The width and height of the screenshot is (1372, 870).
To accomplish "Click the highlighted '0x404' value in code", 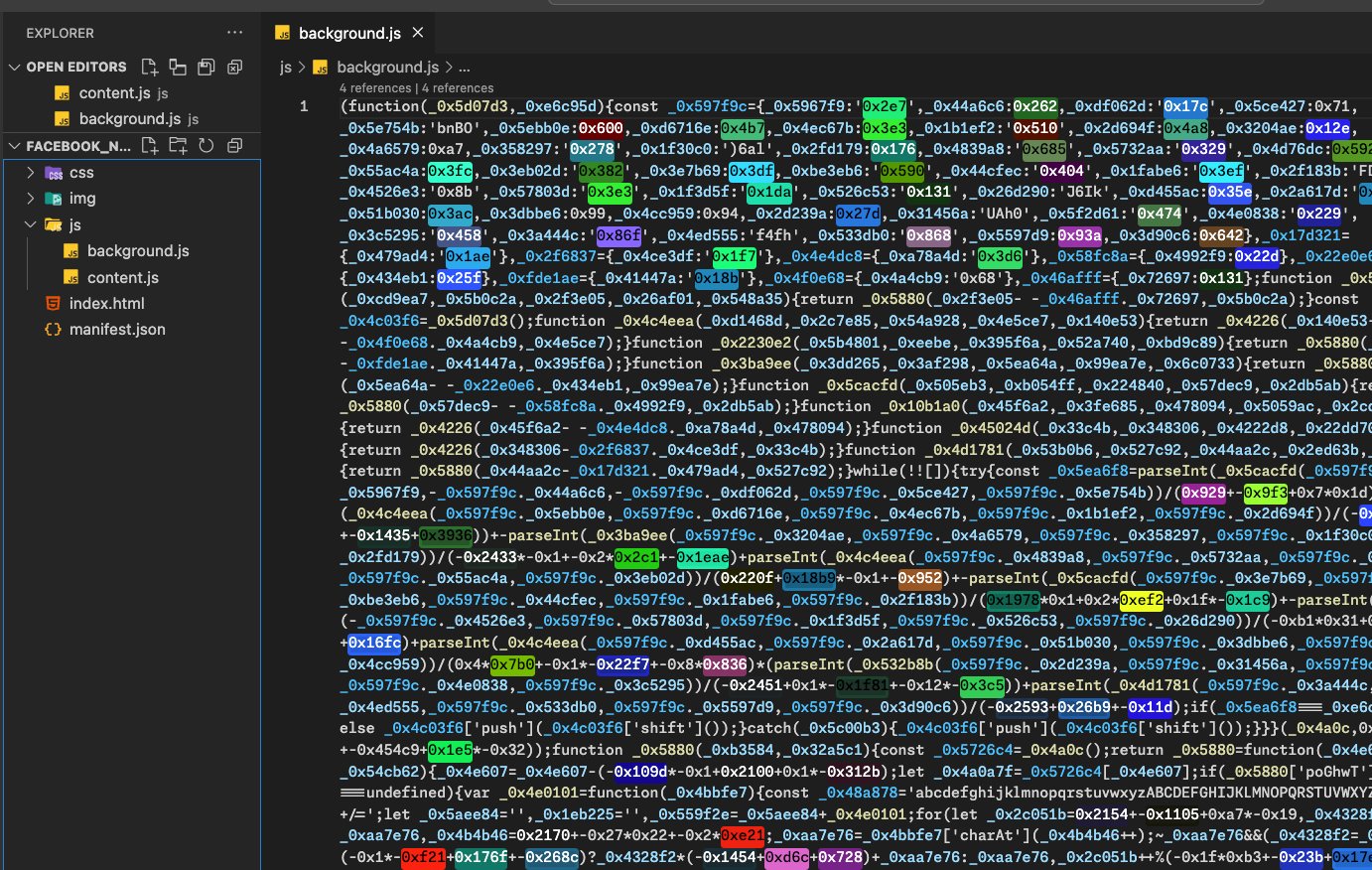I will point(1061,171).
